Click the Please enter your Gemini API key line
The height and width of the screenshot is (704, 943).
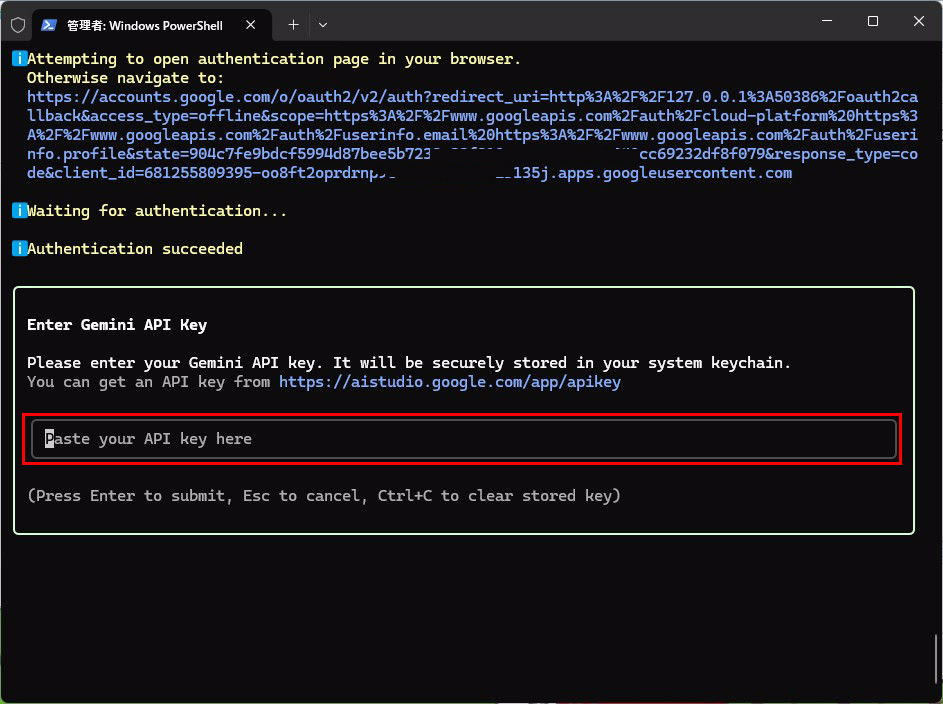point(409,363)
